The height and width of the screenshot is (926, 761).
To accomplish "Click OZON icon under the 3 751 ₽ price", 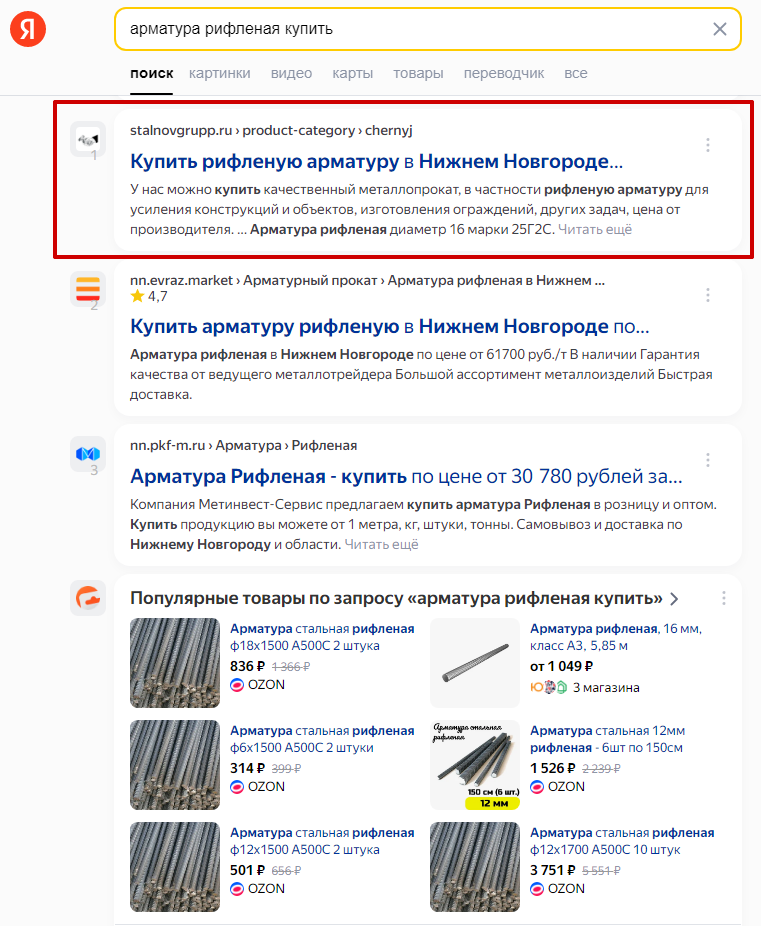I will pyautogui.click(x=537, y=889).
